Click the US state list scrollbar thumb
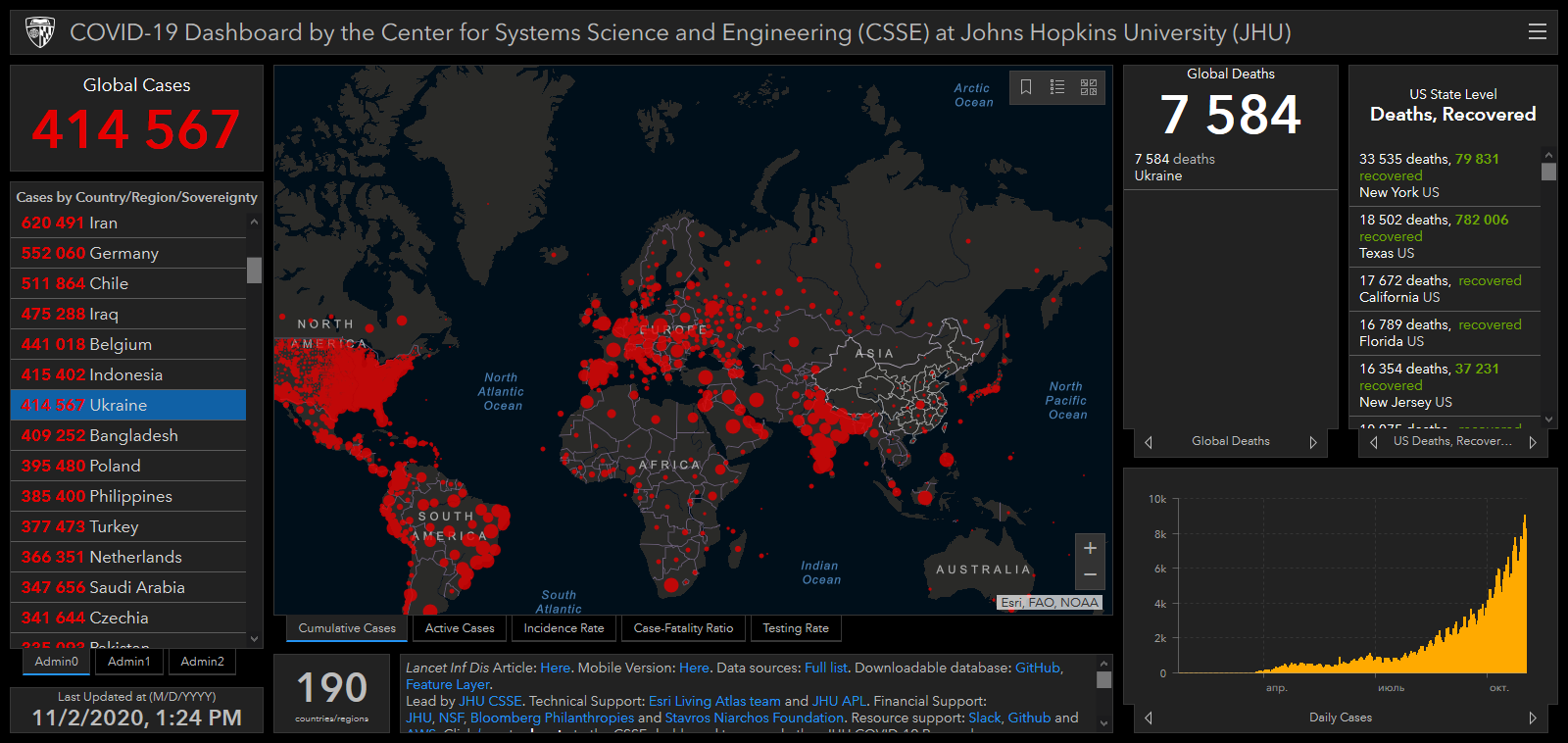 pyautogui.click(x=1549, y=172)
